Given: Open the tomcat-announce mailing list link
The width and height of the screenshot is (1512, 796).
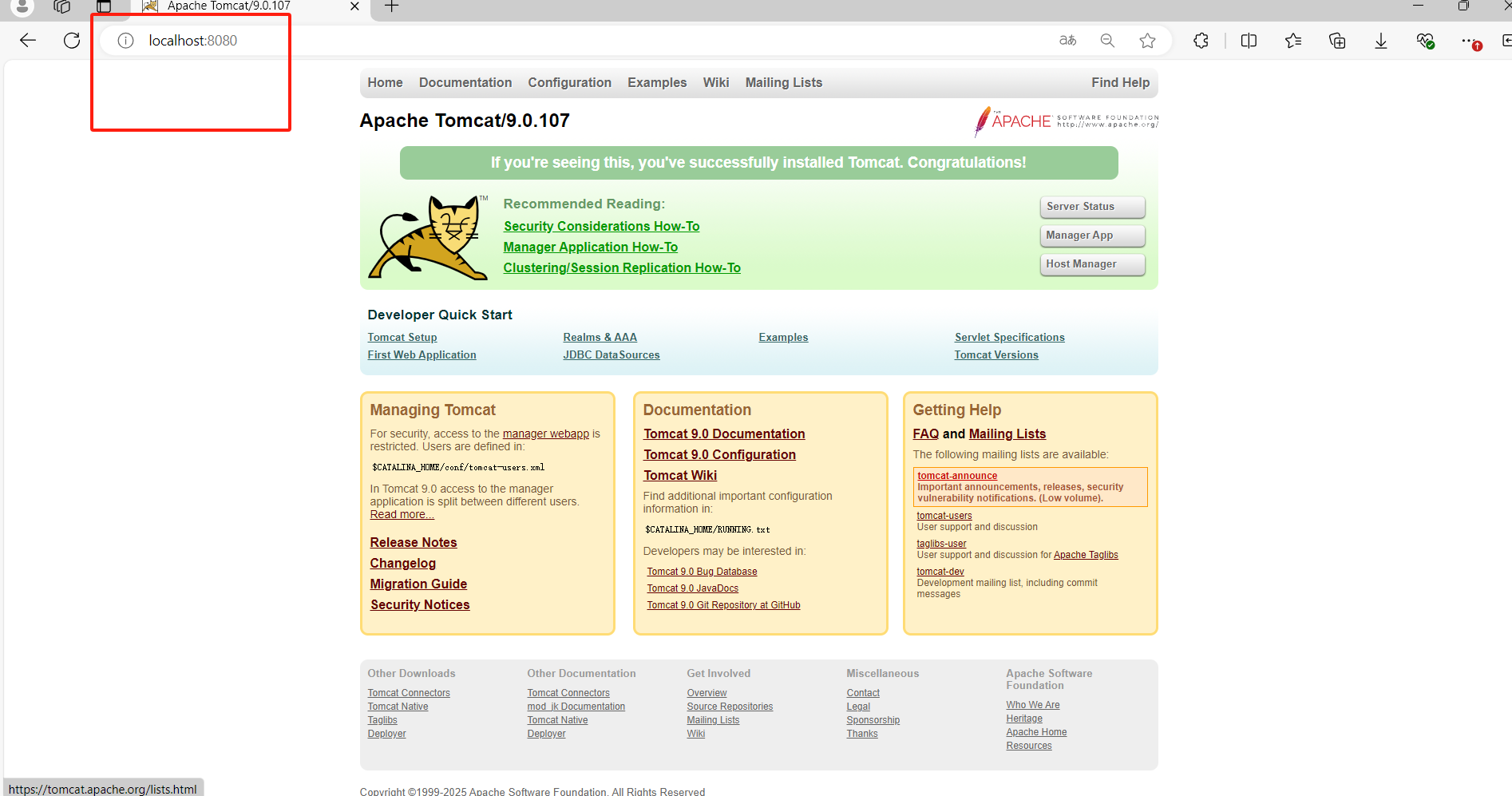Looking at the screenshot, I should click(957, 476).
